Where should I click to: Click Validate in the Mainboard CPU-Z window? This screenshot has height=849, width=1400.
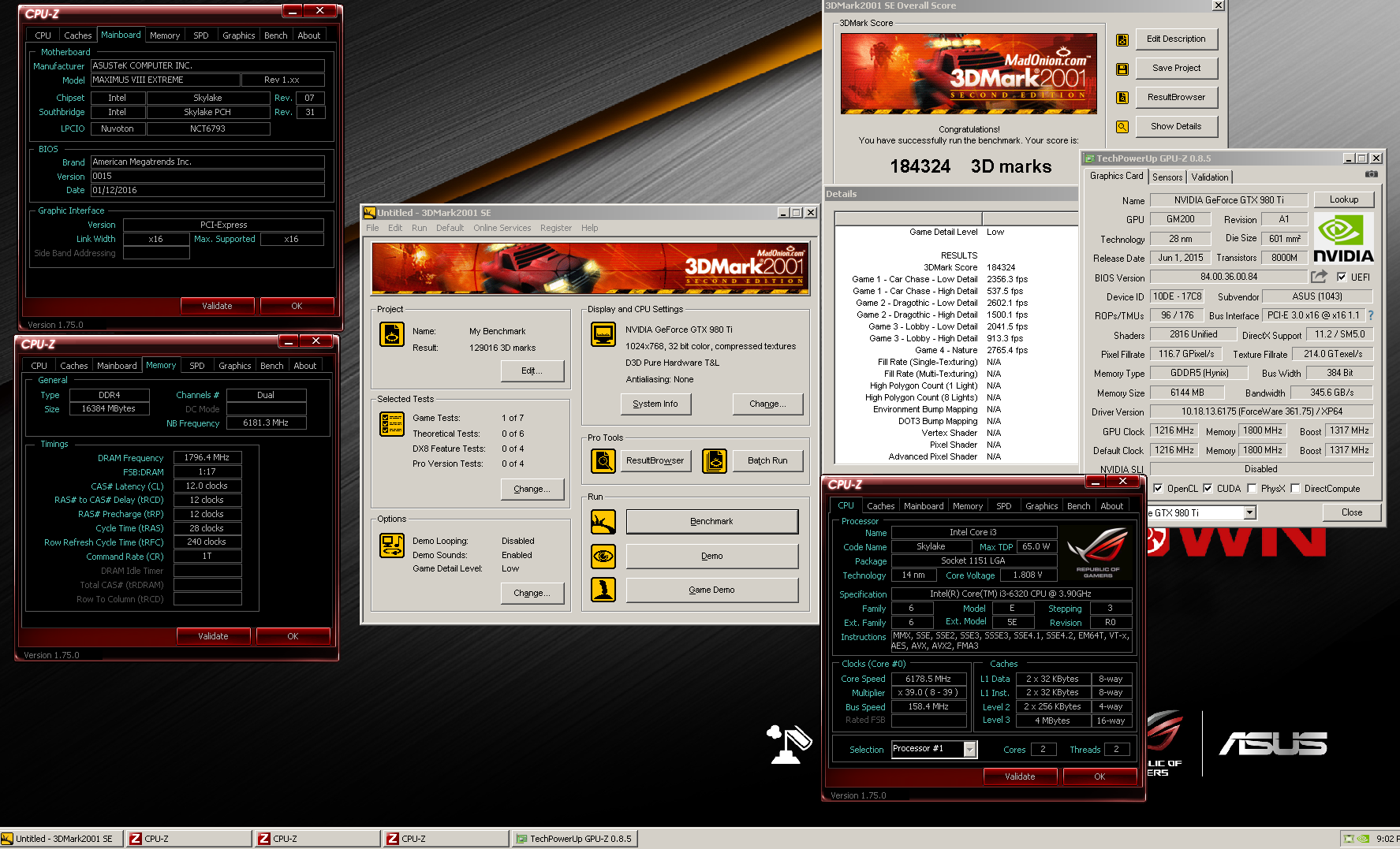(217, 306)
